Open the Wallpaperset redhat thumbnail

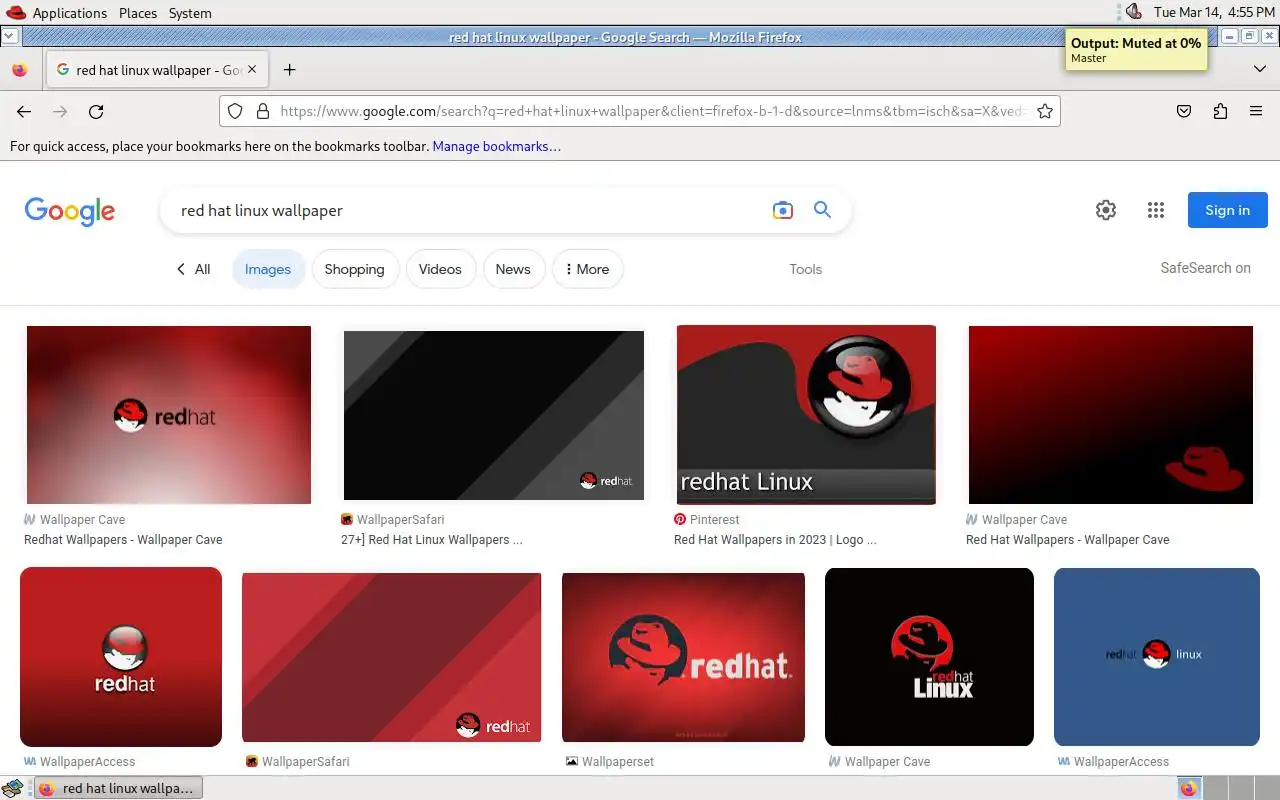(x=683, y=657)
